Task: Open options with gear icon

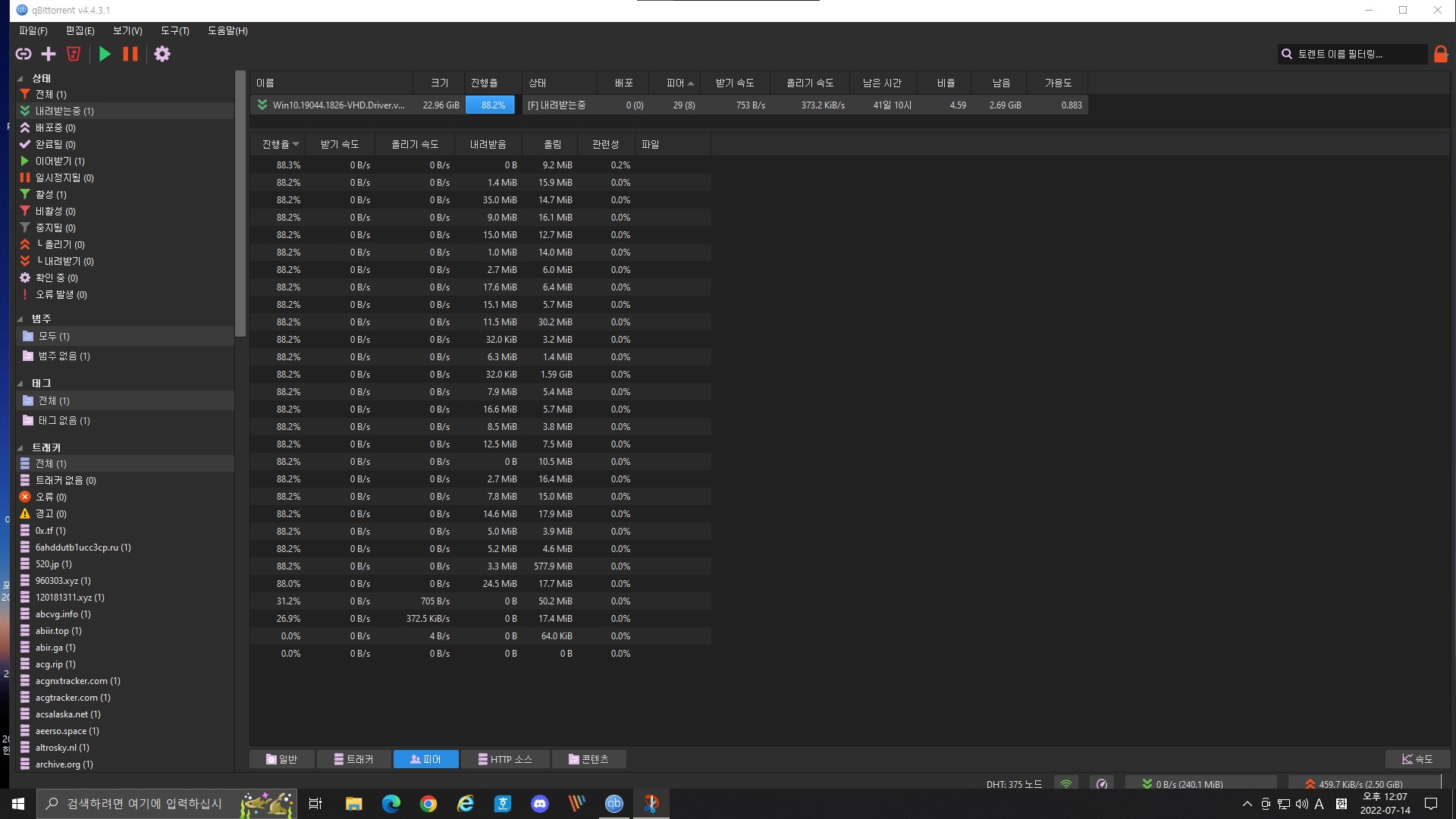Action: coord(162,54)
